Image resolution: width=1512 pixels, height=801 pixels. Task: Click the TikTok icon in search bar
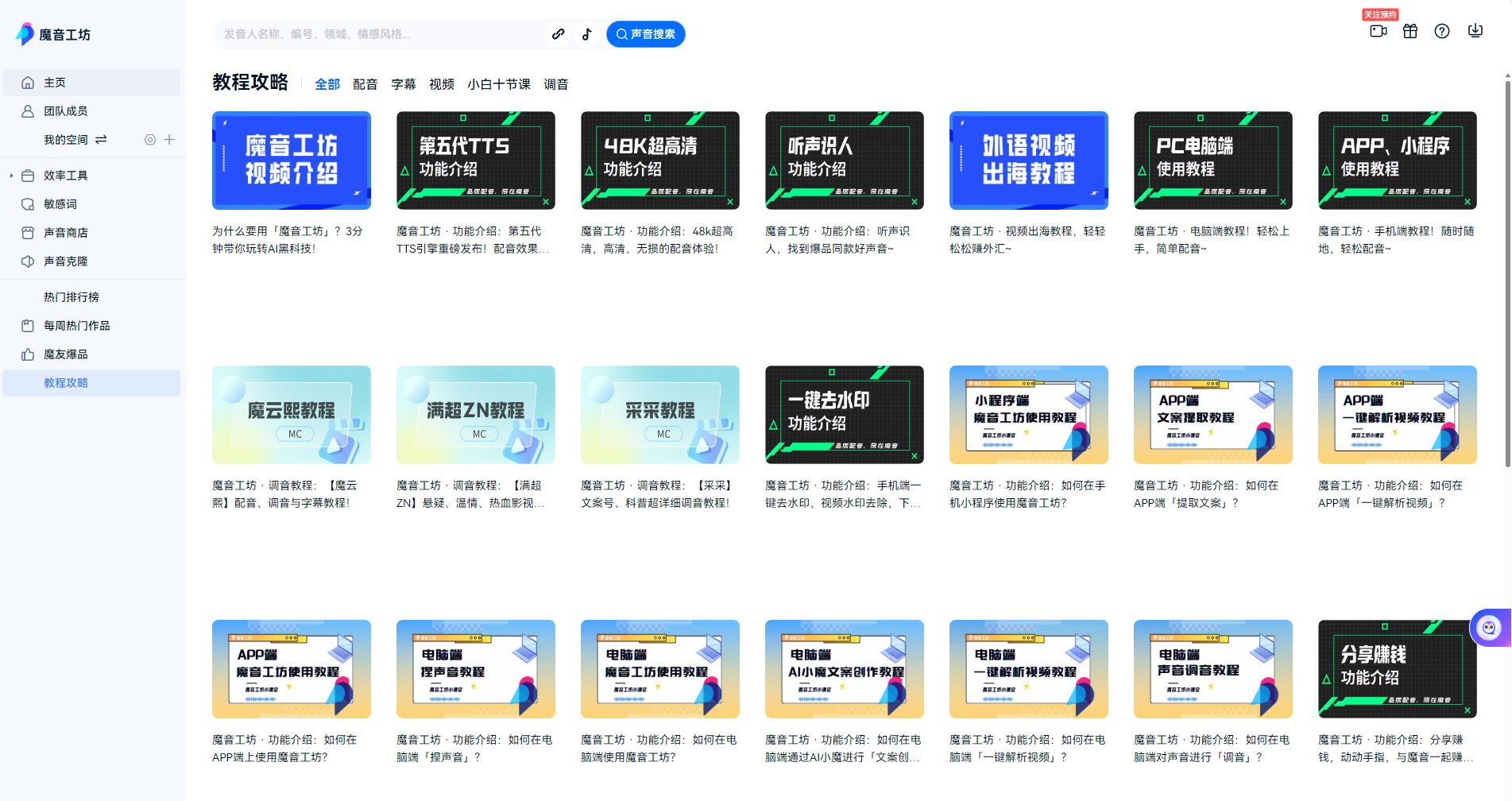tap(586, 34)
